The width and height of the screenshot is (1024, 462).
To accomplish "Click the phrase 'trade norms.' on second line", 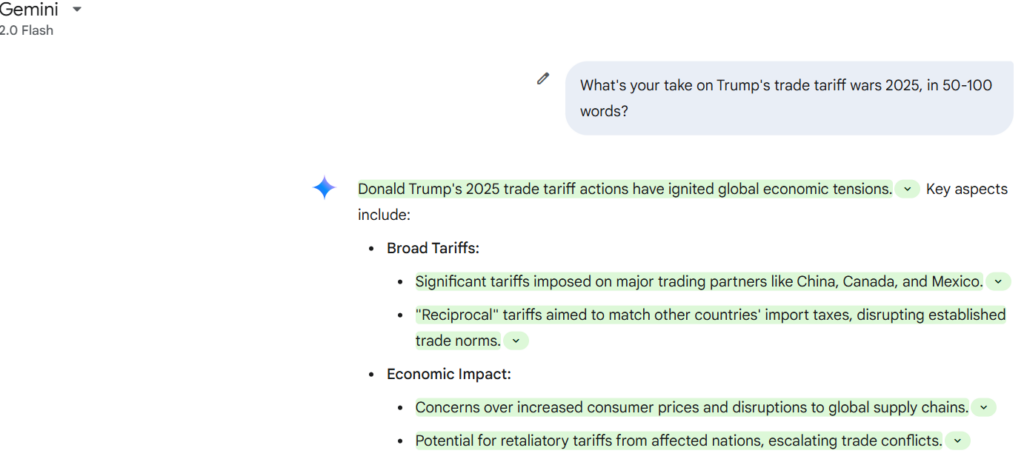I will pos(458,341).
